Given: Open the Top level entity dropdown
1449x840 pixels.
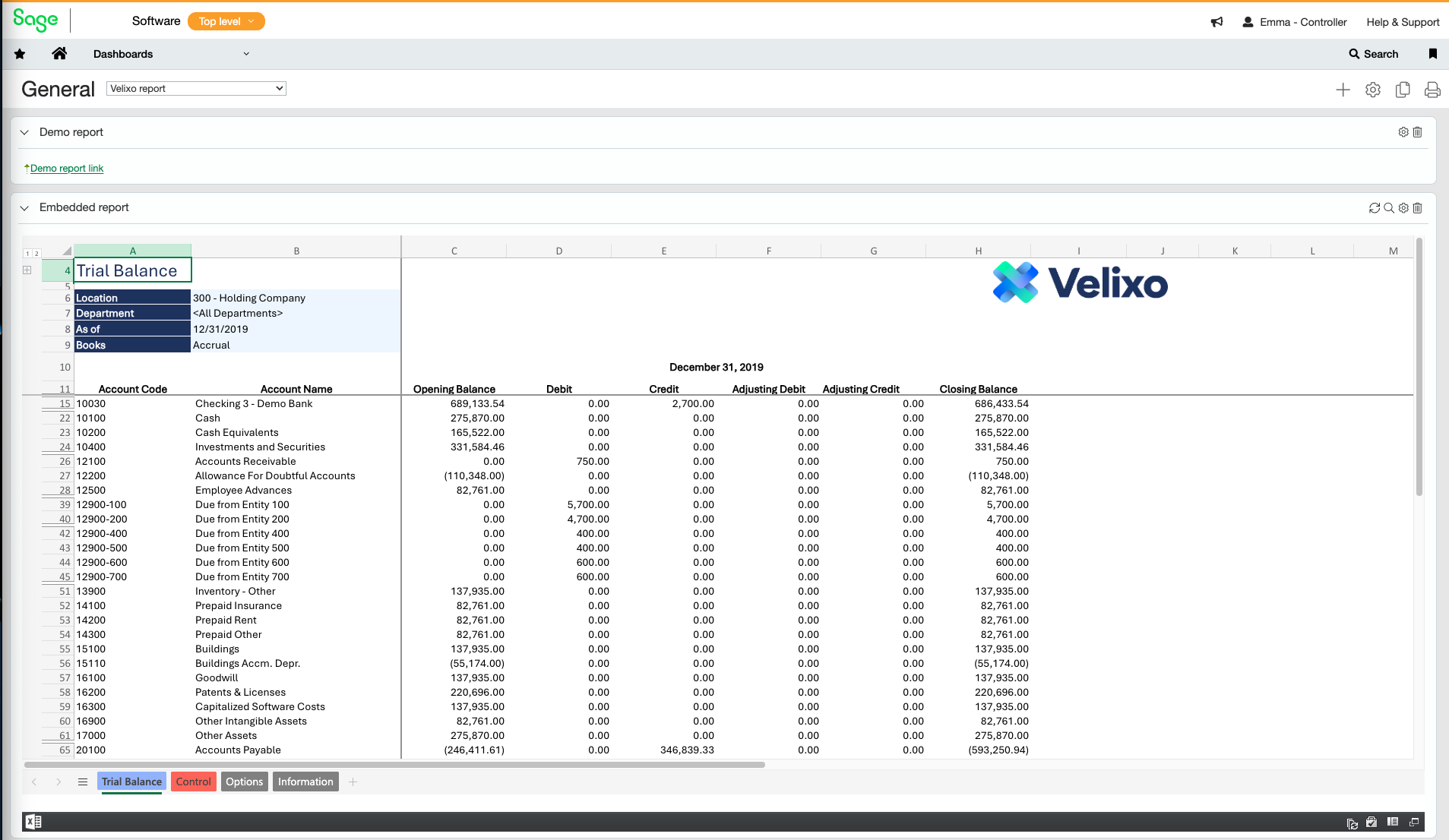Looking at the screenshot, I should pos(226,21).
